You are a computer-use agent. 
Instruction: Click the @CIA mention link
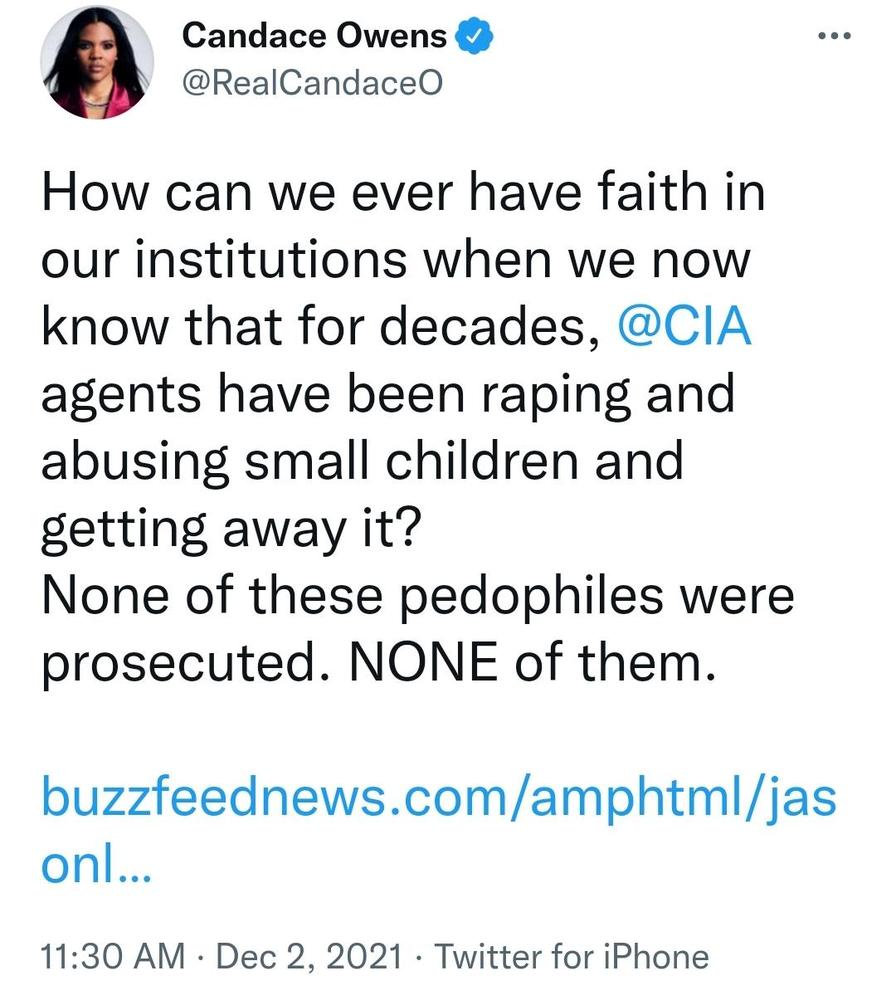pos(684,328)
